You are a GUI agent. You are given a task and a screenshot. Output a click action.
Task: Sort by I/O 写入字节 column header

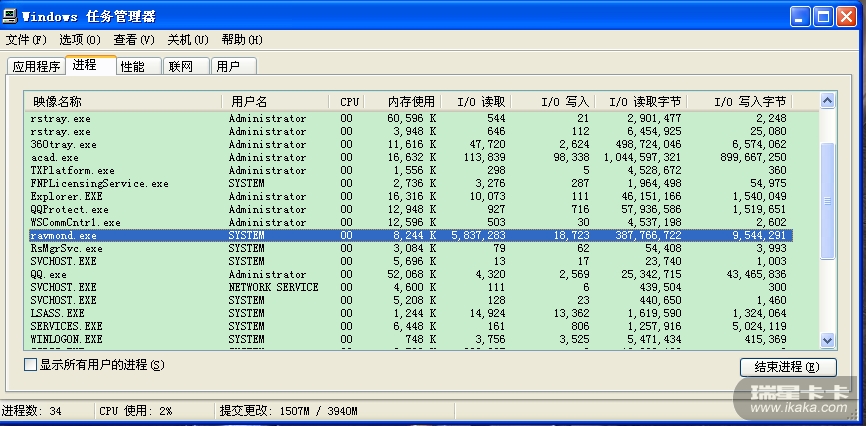coord(739,102)
